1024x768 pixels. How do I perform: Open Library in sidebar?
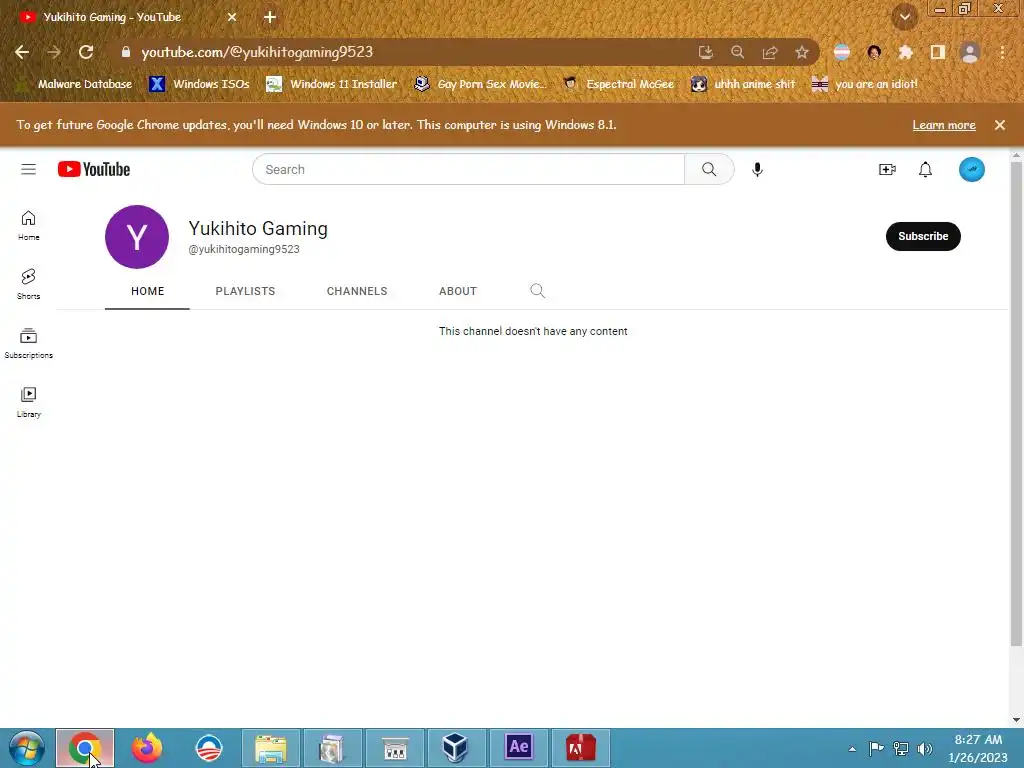[28, 402]
